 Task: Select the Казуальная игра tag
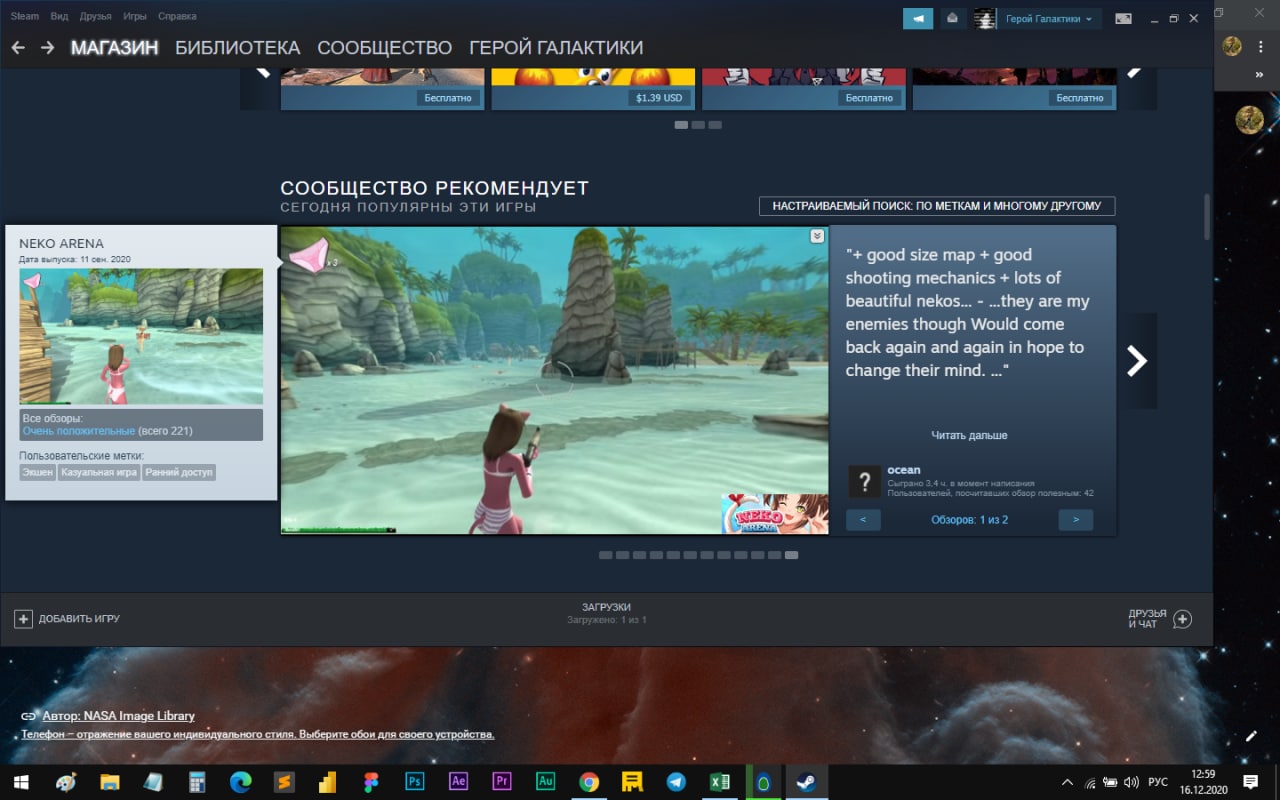pos(98,472)
